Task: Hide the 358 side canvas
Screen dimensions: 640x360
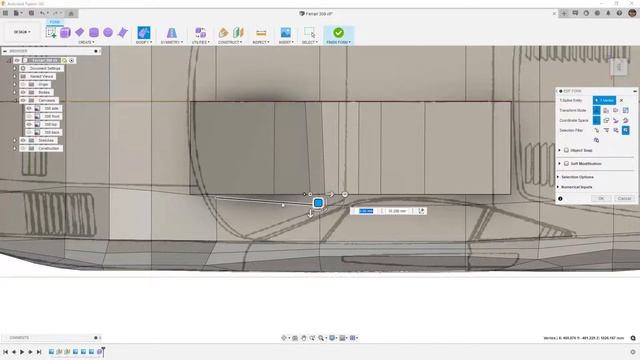Action: click(x=29, y=109)
